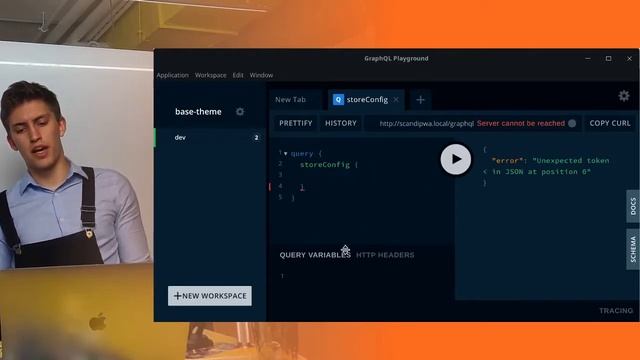
Task: Open the Workspace menu
Action: (x=211, y=75)
